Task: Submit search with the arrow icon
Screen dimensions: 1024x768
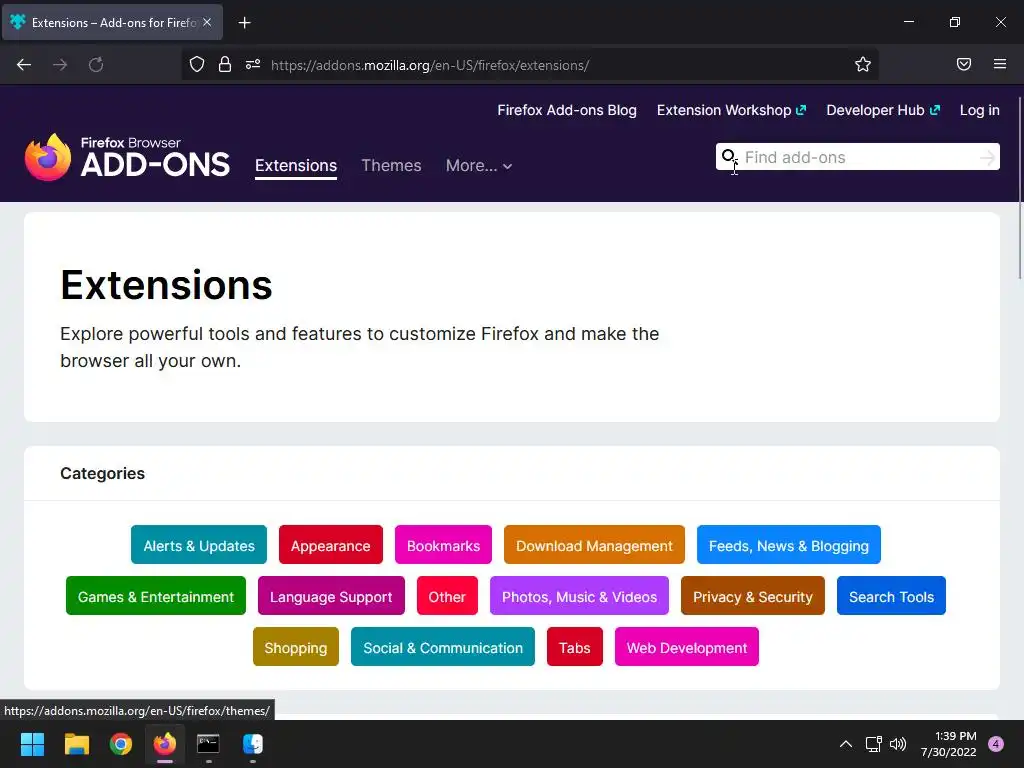Action: coord(987,157)
